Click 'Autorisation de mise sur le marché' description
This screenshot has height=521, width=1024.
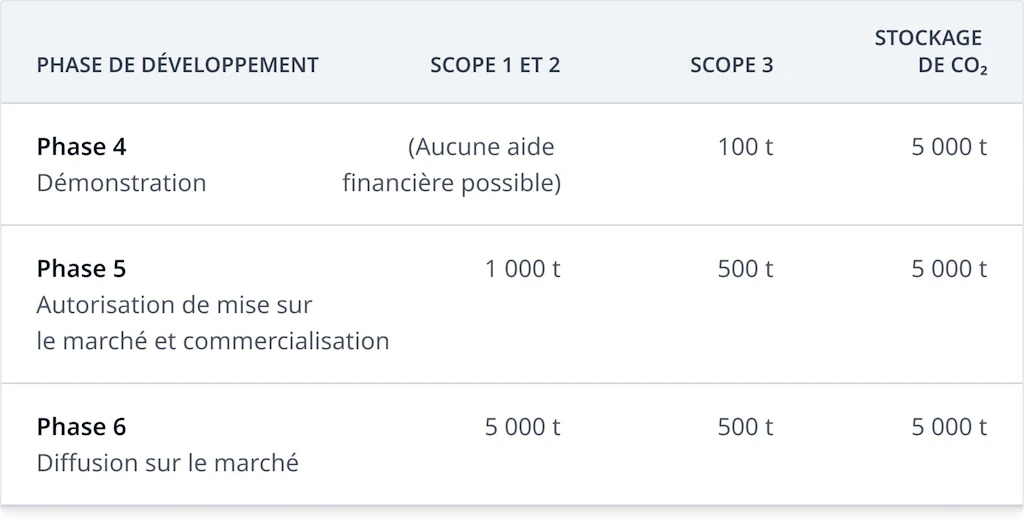[x=174, y=305]
